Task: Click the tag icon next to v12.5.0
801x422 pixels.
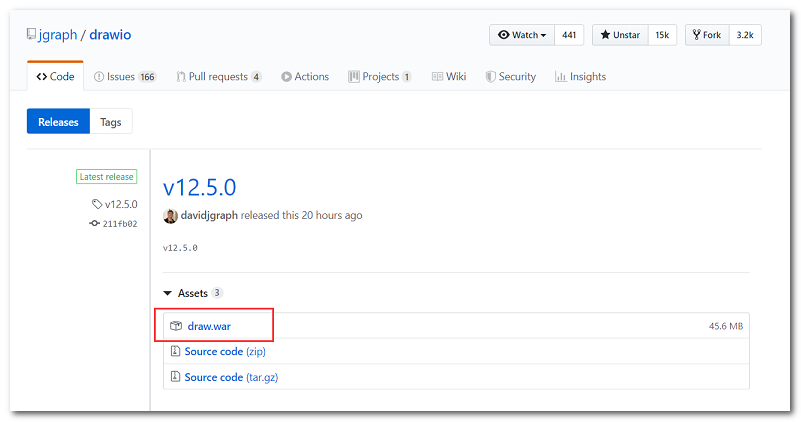Action: [x=97, y=204]
